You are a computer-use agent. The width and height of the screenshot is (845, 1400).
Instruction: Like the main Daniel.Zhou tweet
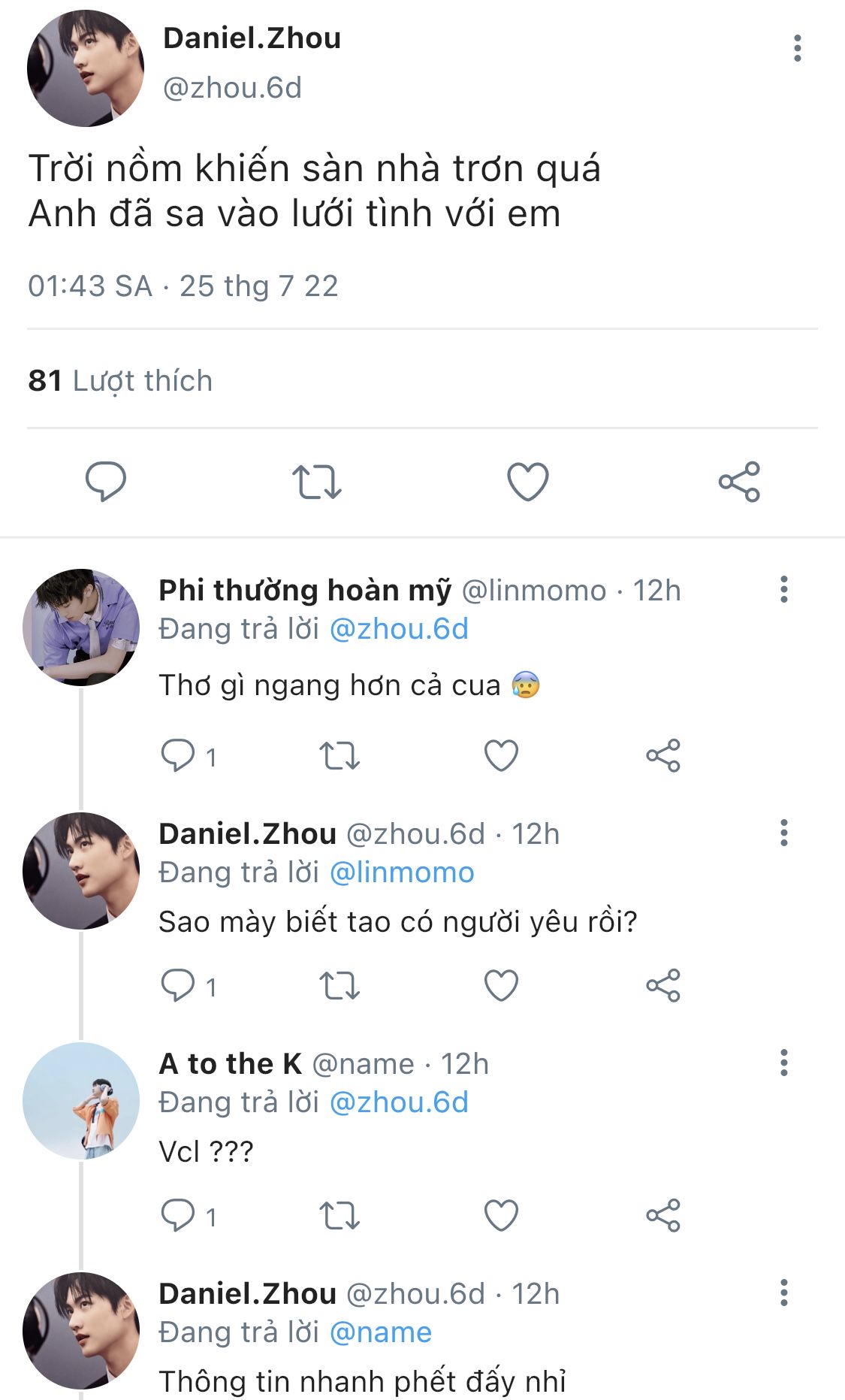(x=528, y=482)
